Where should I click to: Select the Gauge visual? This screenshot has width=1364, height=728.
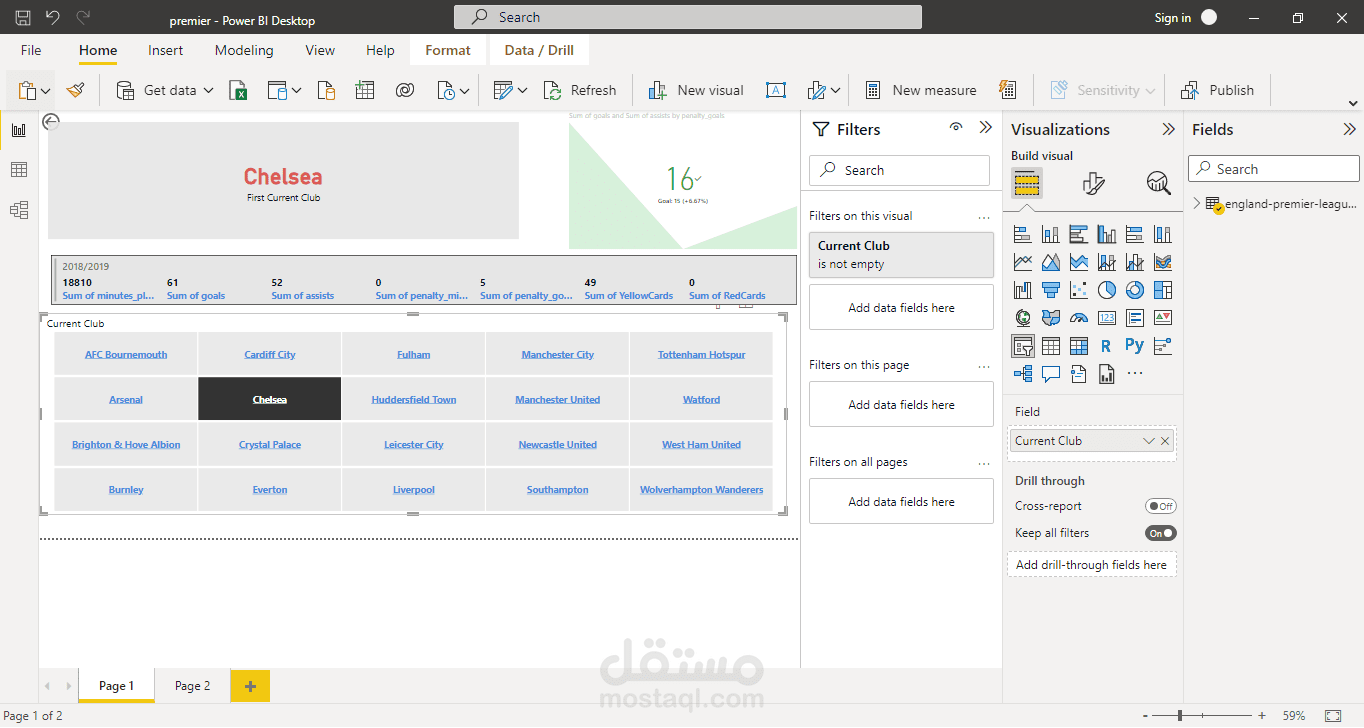pyautogui.click(x=1078, y=318)
